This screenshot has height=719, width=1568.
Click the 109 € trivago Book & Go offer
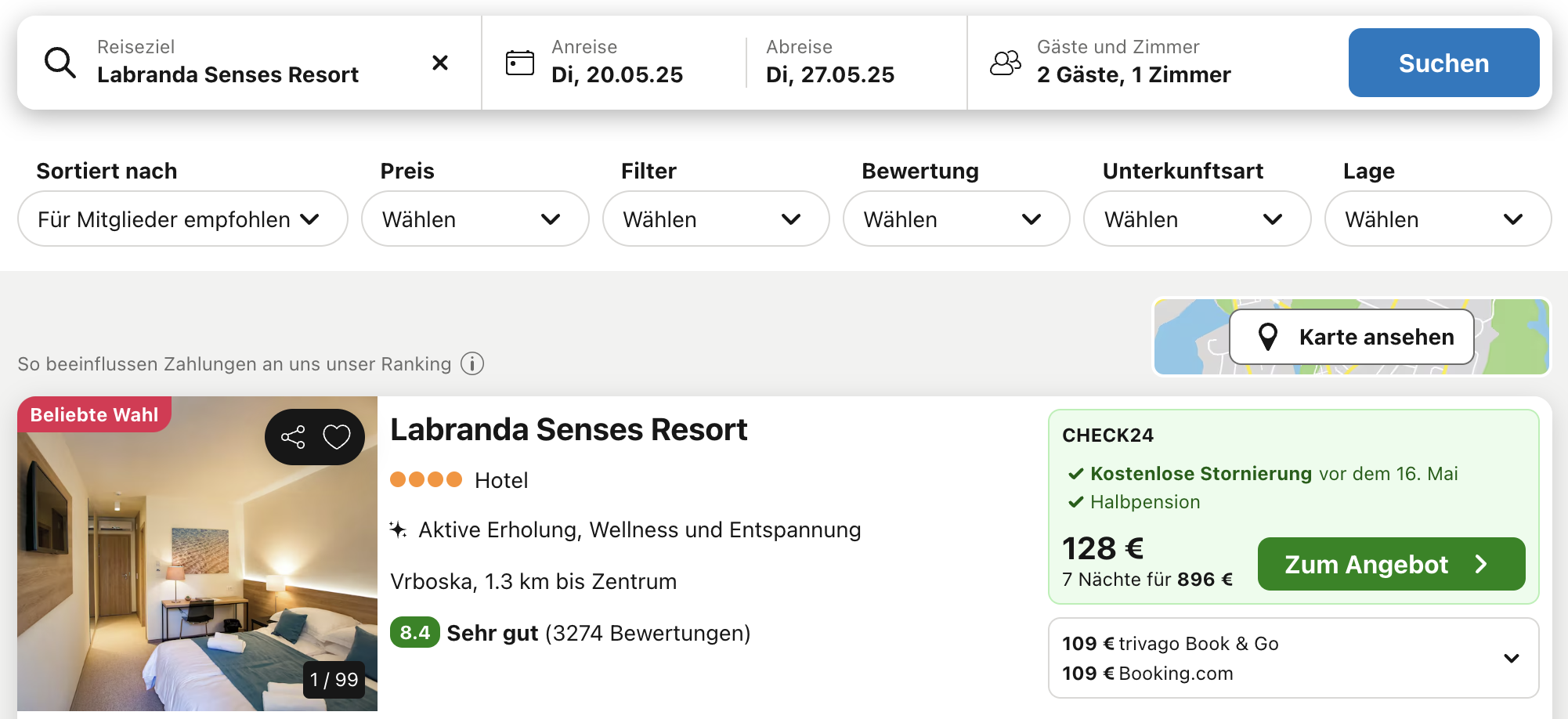[x=1170, y=644]
